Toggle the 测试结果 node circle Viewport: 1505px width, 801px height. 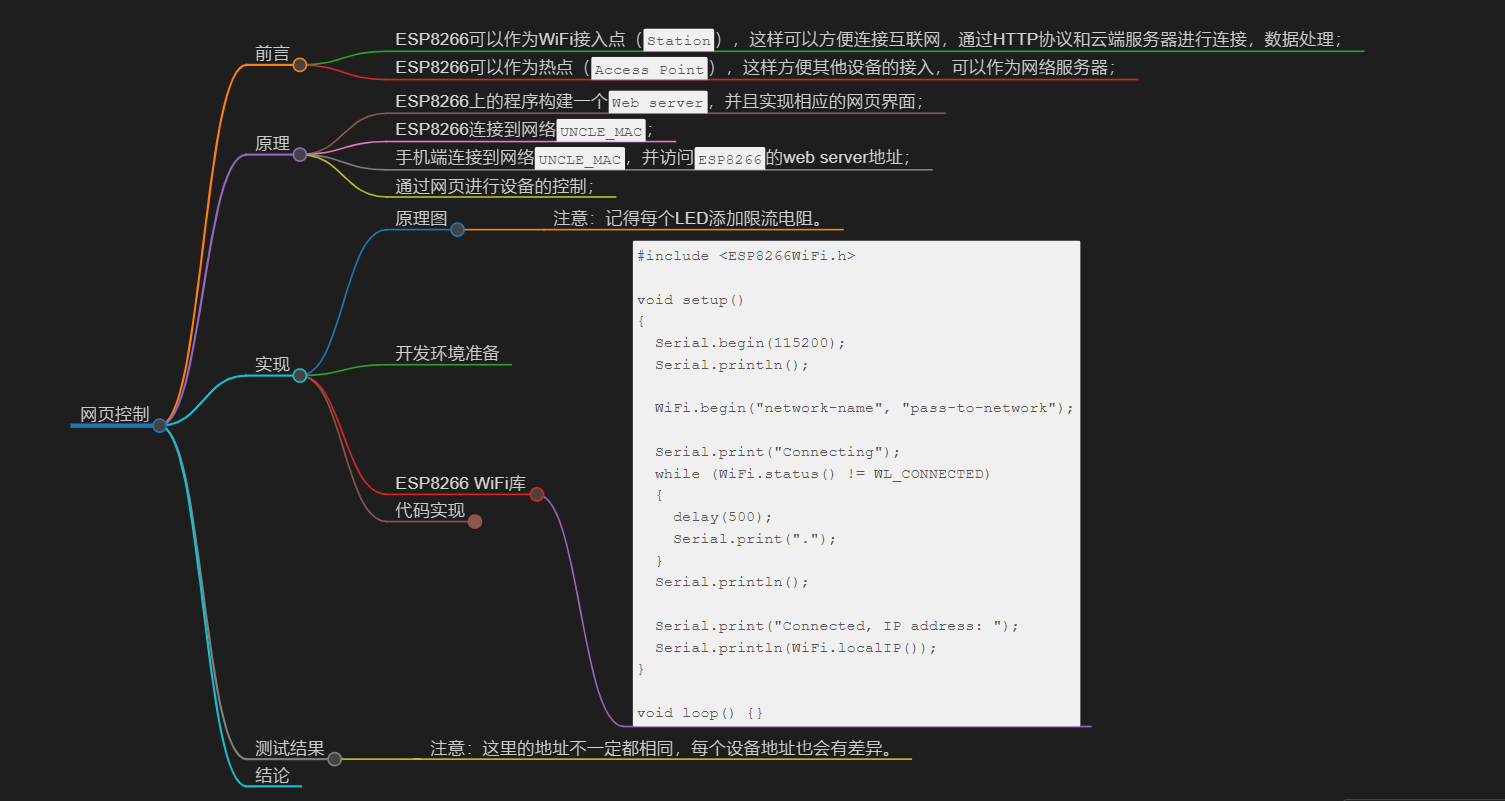tap(335, 759)
